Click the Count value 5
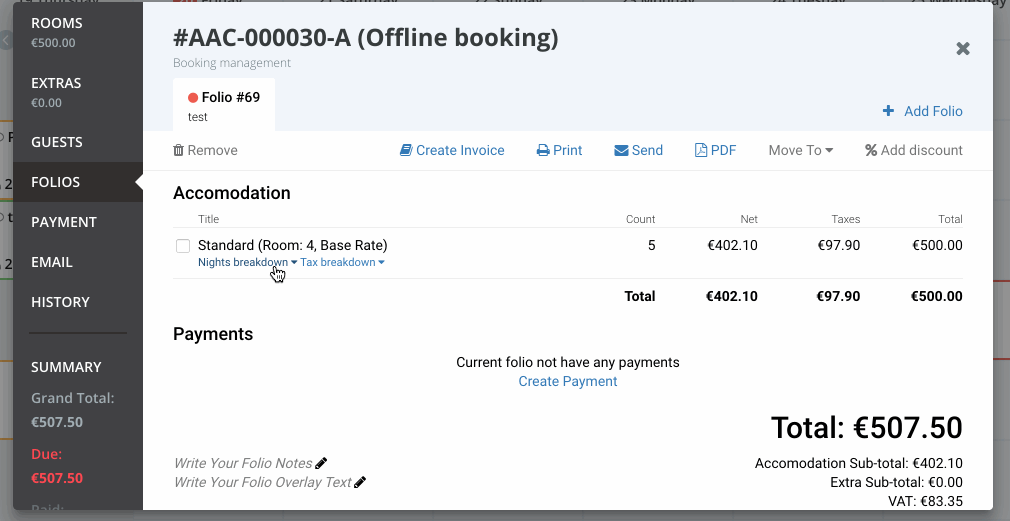This screenshot has height=521, width=1010. (652, 245)
